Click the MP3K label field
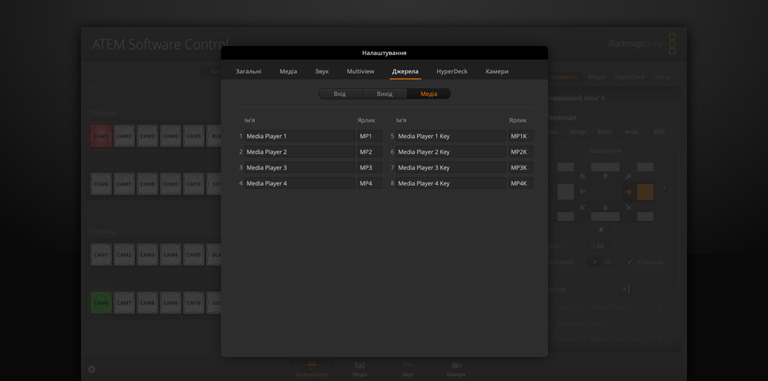 (x=521, y=167)
